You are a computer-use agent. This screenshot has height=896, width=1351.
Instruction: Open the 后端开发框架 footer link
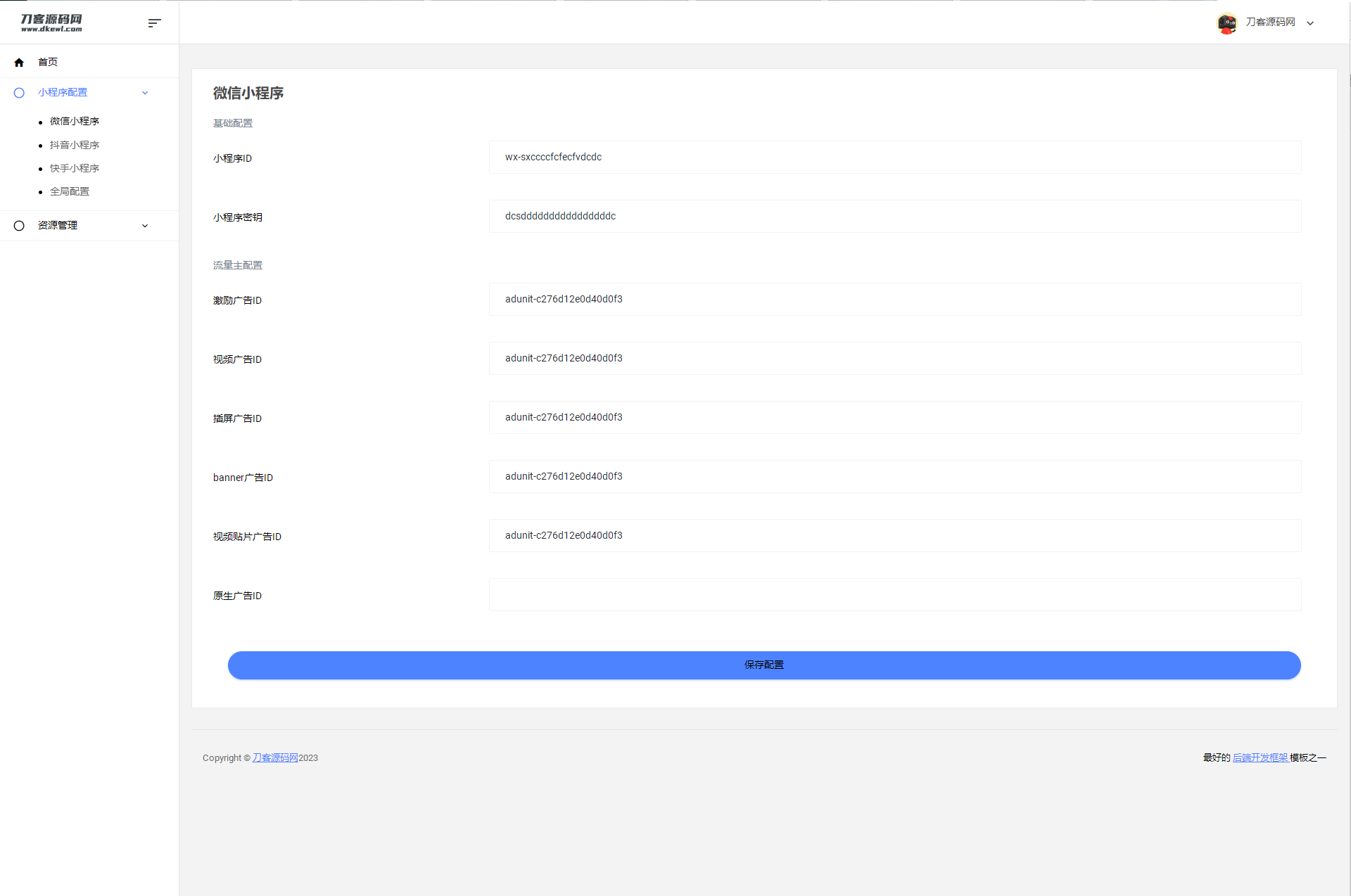[1260, 757]
